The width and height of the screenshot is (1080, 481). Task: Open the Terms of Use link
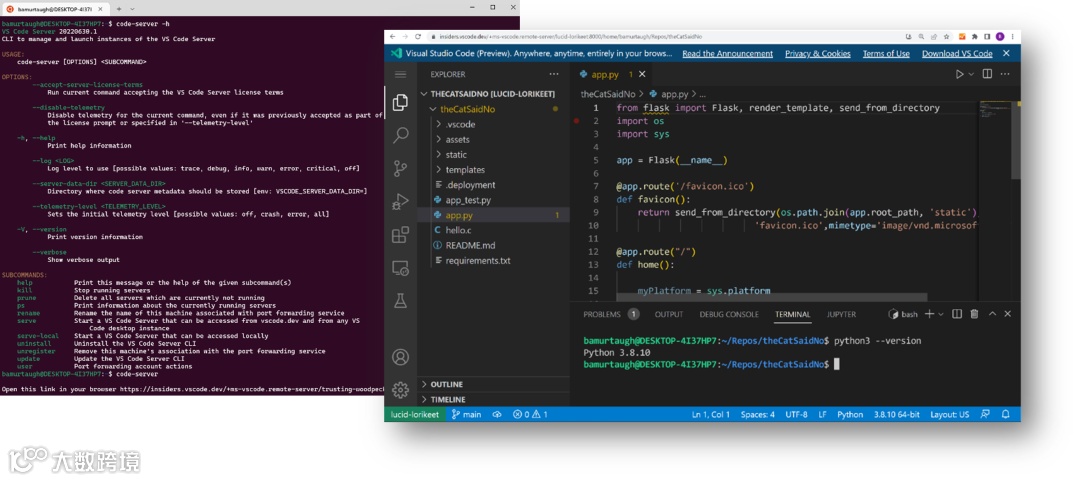[x=886, y=53]
